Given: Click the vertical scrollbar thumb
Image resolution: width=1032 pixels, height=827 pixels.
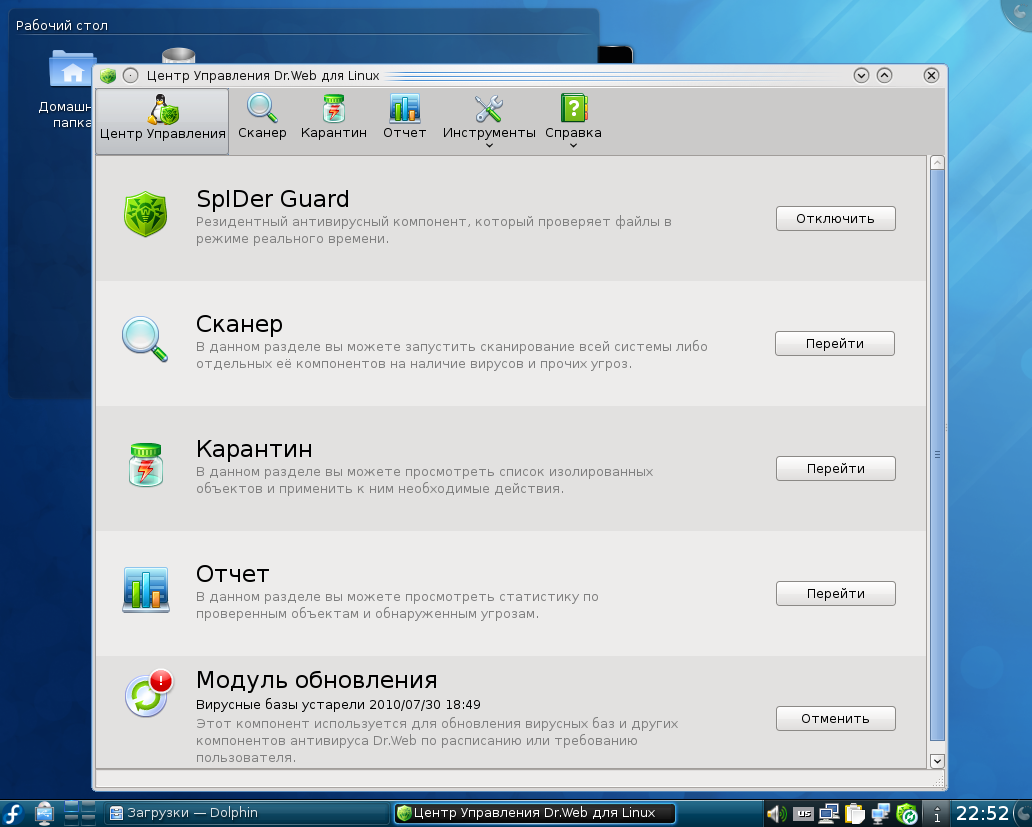Looking at the screenshot, I should pyautogui.click(x=937, y=454).
